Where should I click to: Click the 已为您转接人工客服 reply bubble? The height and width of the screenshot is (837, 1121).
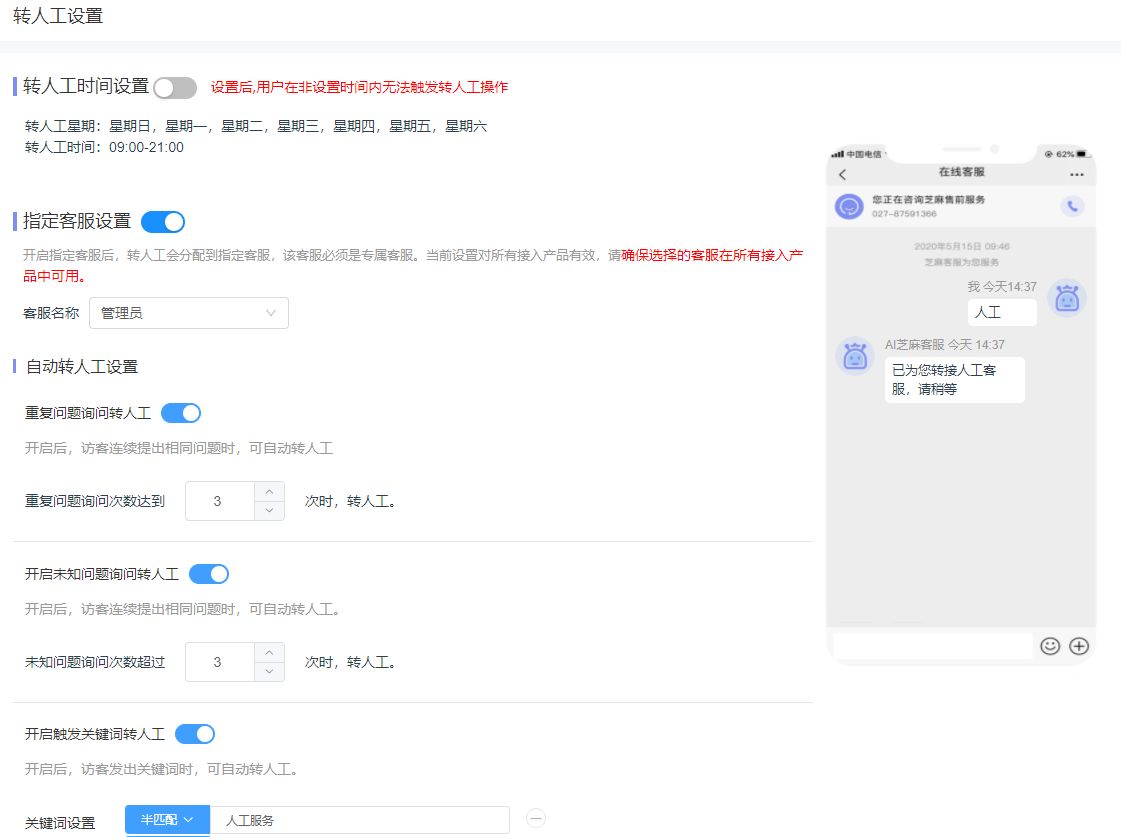point(954,380)
